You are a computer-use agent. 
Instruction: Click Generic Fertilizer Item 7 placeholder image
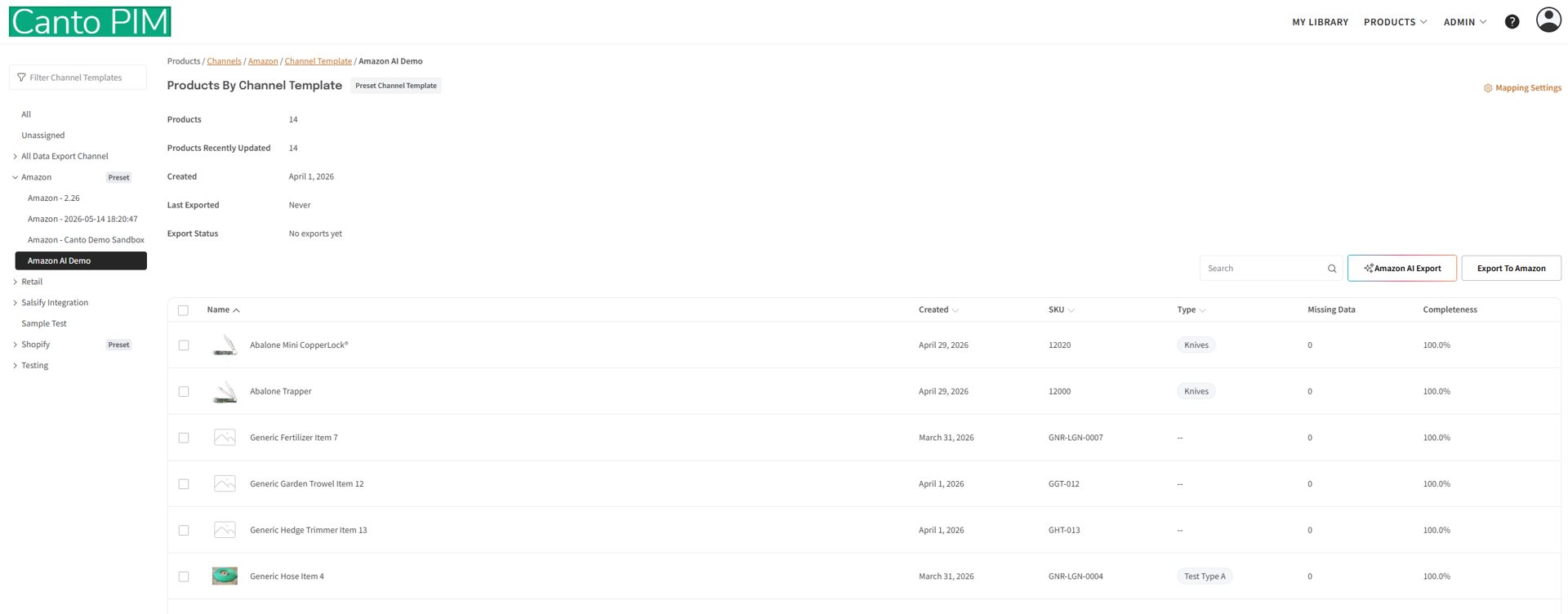tap(225, 438)
